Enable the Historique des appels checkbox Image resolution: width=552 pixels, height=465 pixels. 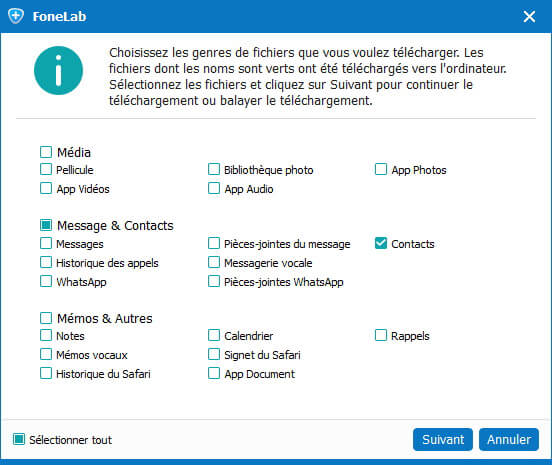tap(46, 262)
